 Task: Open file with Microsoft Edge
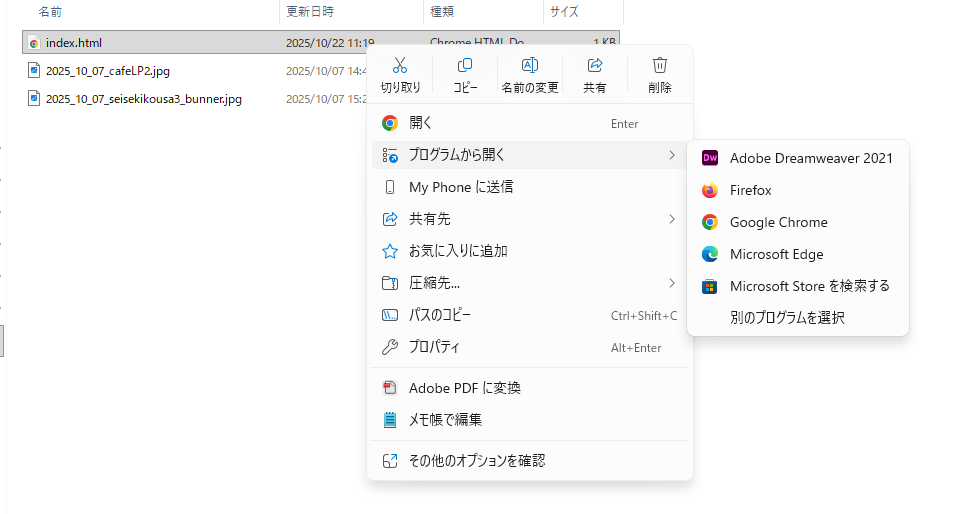tap(776, 254)
